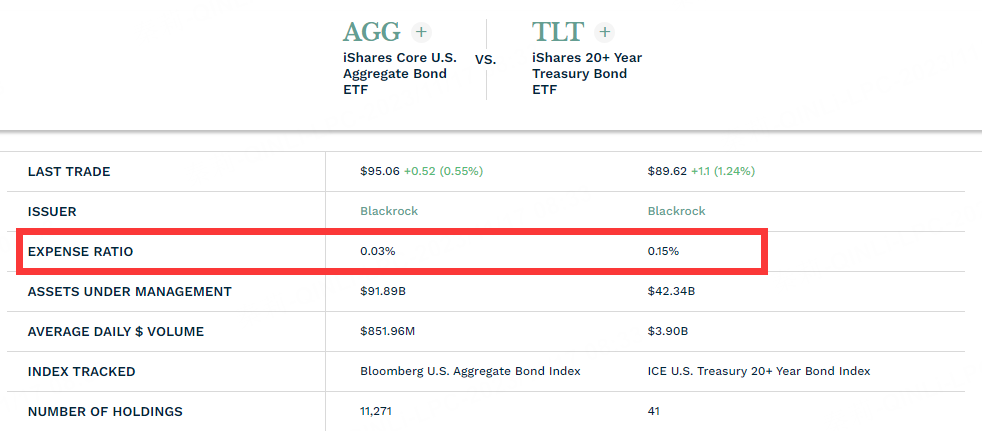982x431 pixels.
Task: Click the plus icon beside TLT
Action: (x=604, y=32)
